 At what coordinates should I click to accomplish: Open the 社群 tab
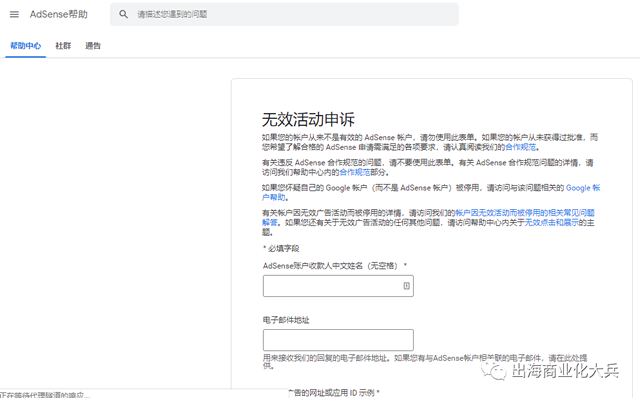click(x=63, y=46)
